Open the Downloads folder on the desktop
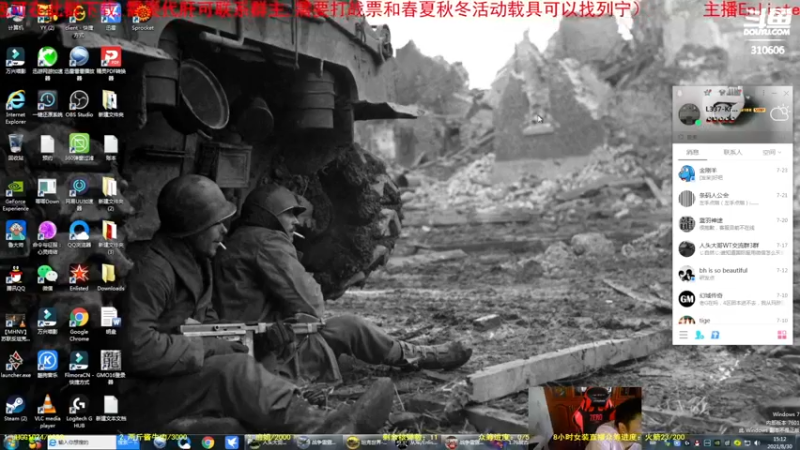 coord(110,278)
